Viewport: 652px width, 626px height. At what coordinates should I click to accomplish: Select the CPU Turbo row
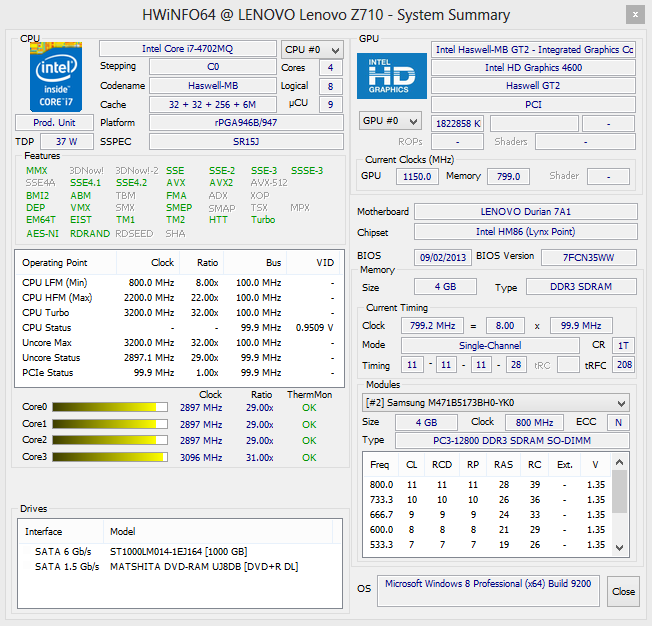tap(179, 313)
